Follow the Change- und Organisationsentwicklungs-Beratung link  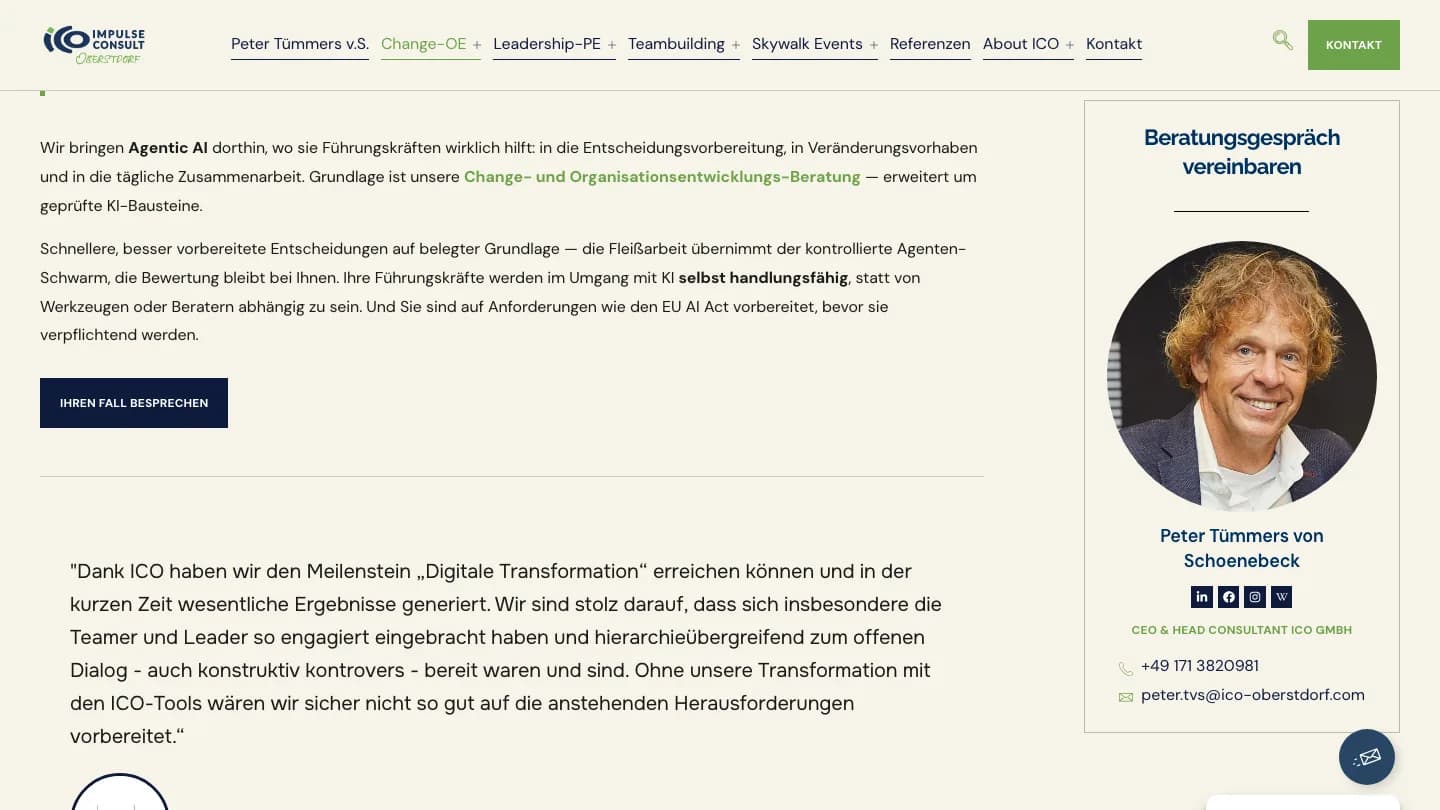(662, 177)
